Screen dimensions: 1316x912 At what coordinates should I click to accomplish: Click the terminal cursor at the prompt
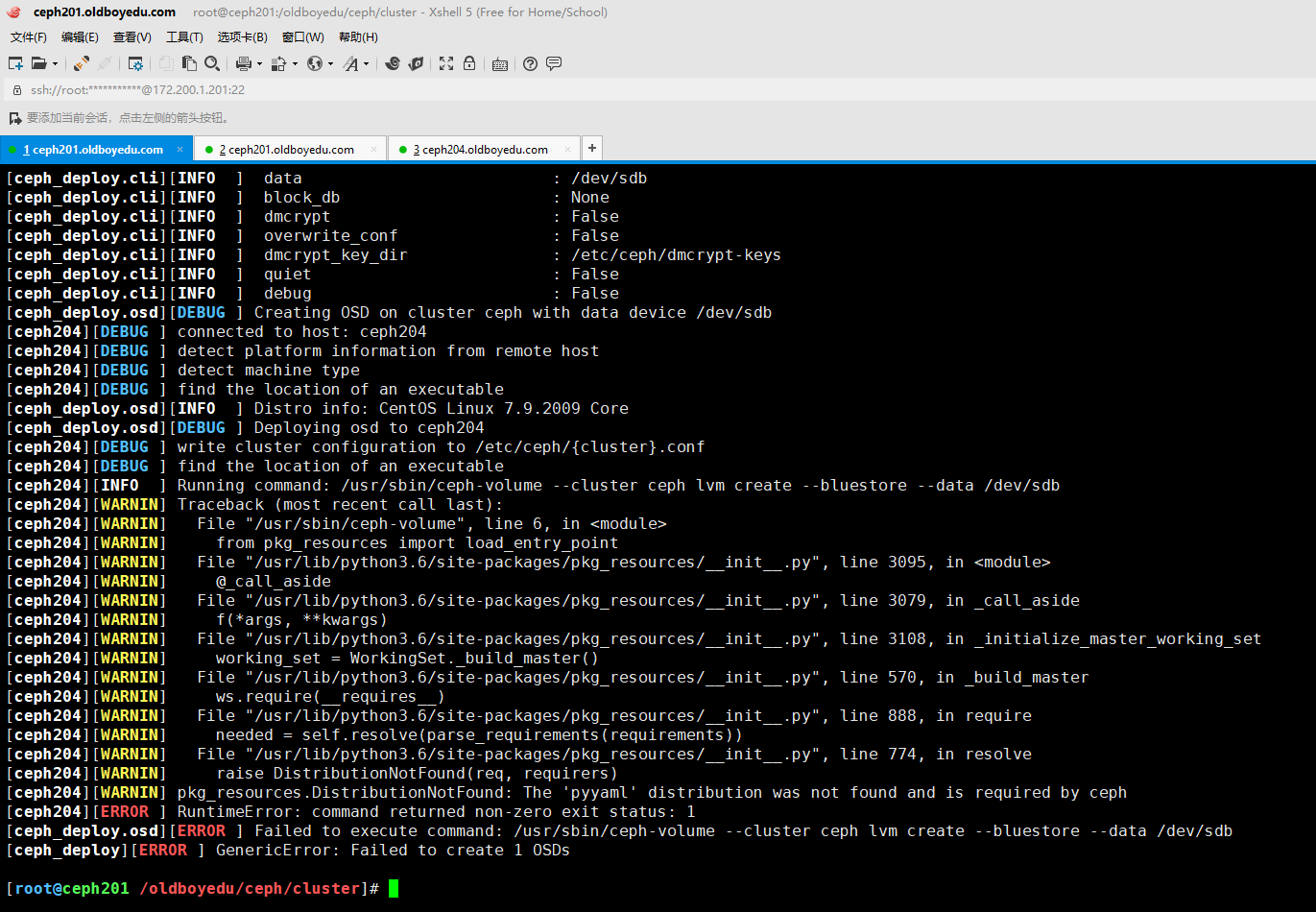coord(392,888)
